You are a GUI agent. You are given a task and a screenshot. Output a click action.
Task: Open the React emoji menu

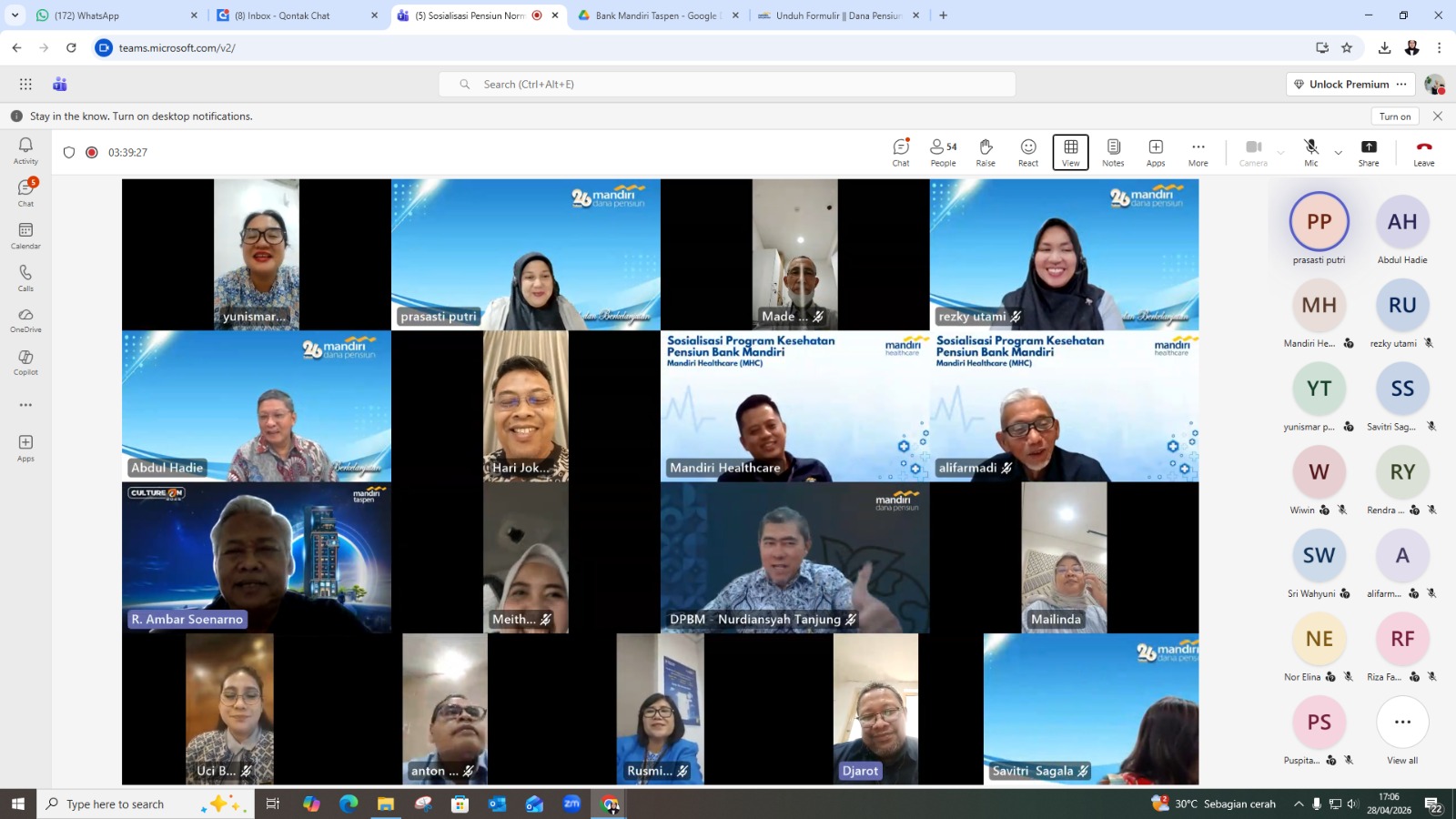[x=1028, y=152]
